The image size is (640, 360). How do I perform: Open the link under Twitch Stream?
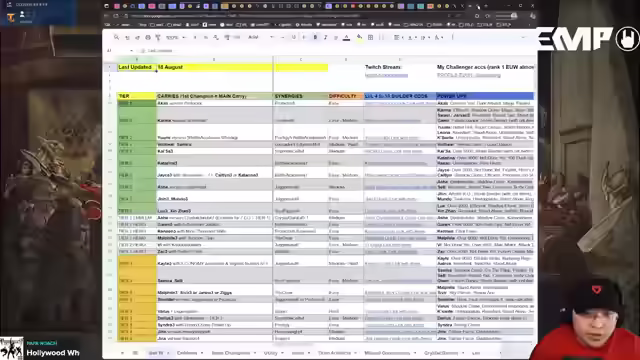[x=386, y=76]
